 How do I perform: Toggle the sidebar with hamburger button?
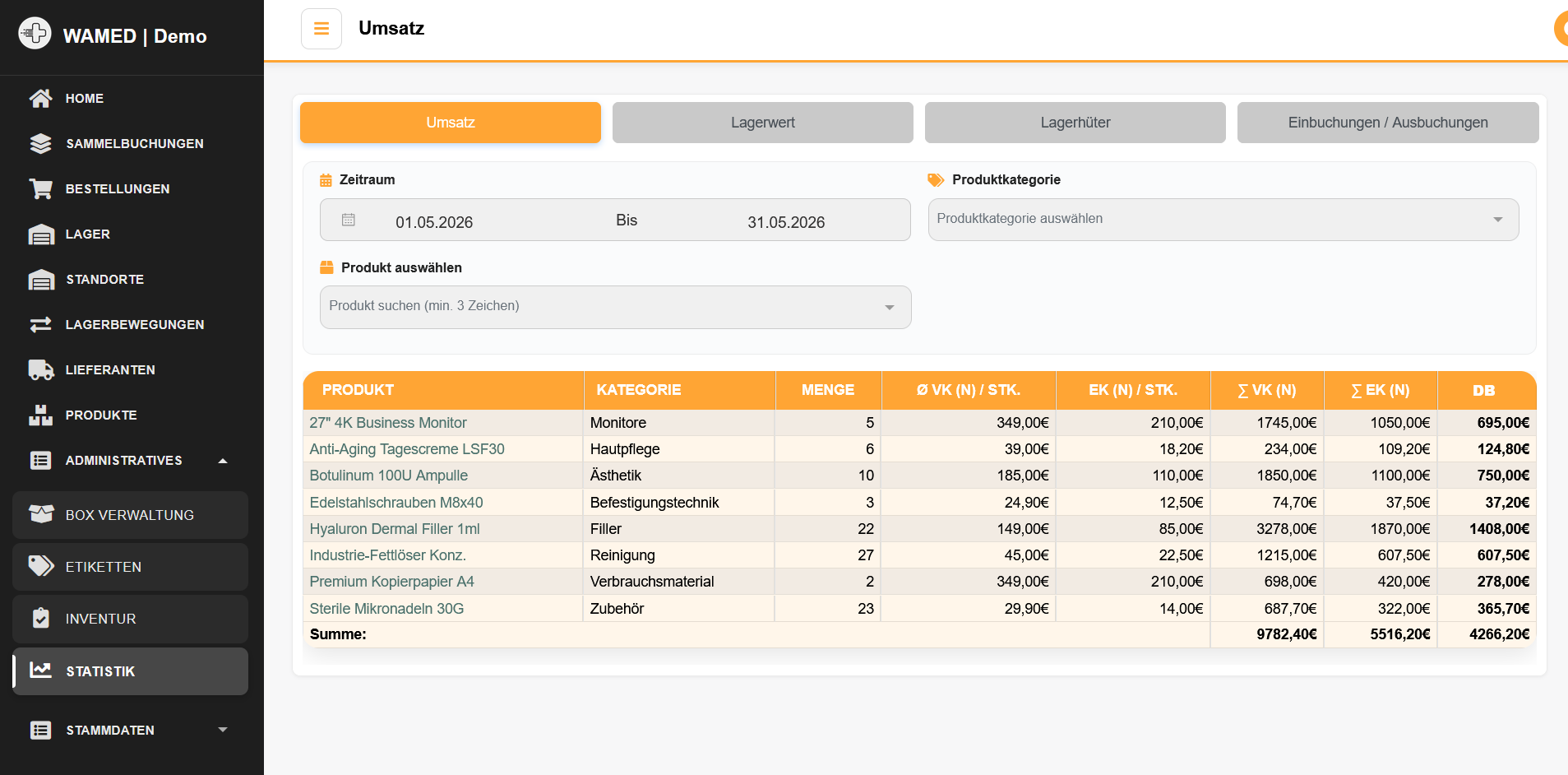(321, 29)
